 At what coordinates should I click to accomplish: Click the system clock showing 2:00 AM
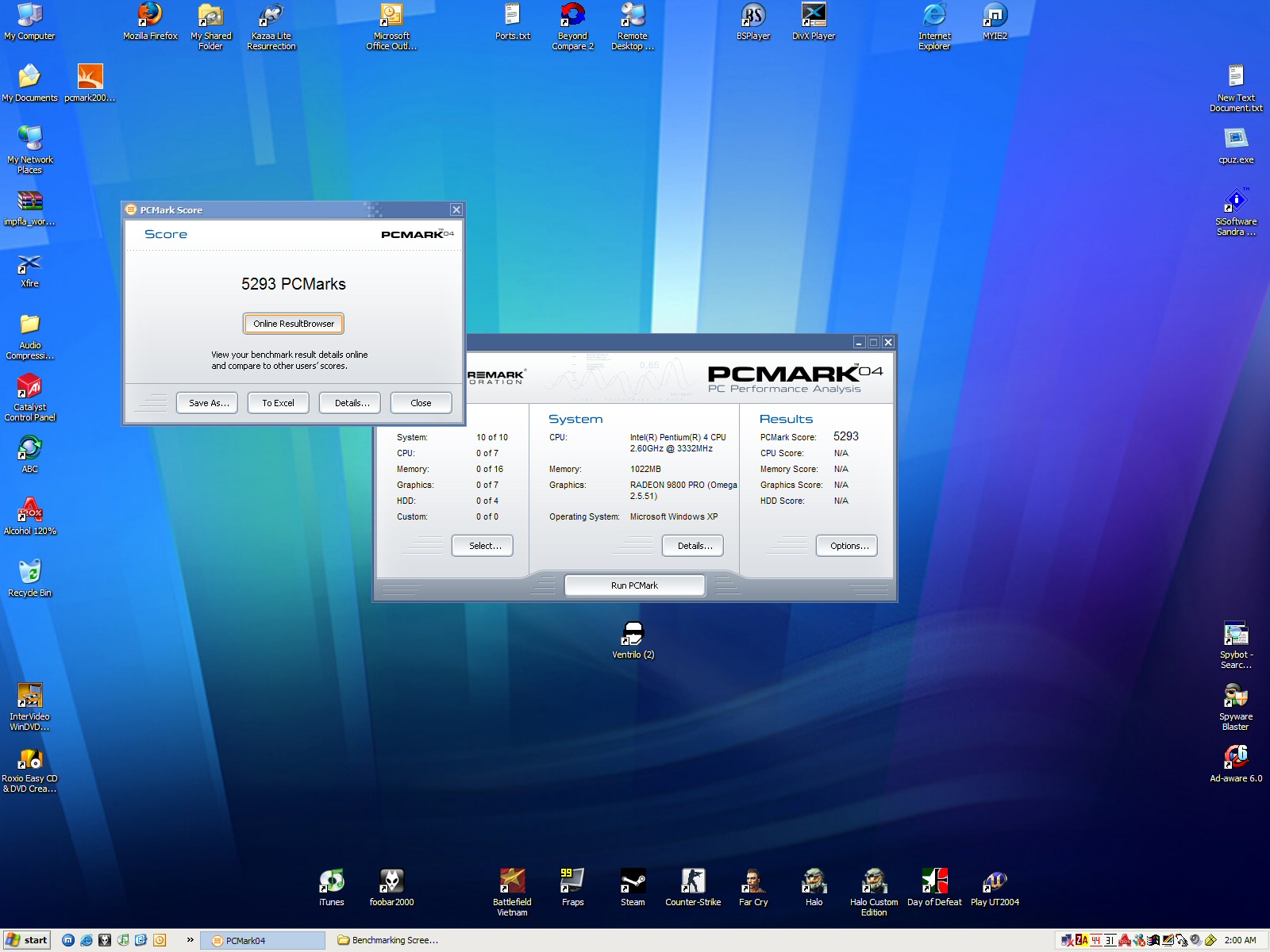[x=1240, y=940]
